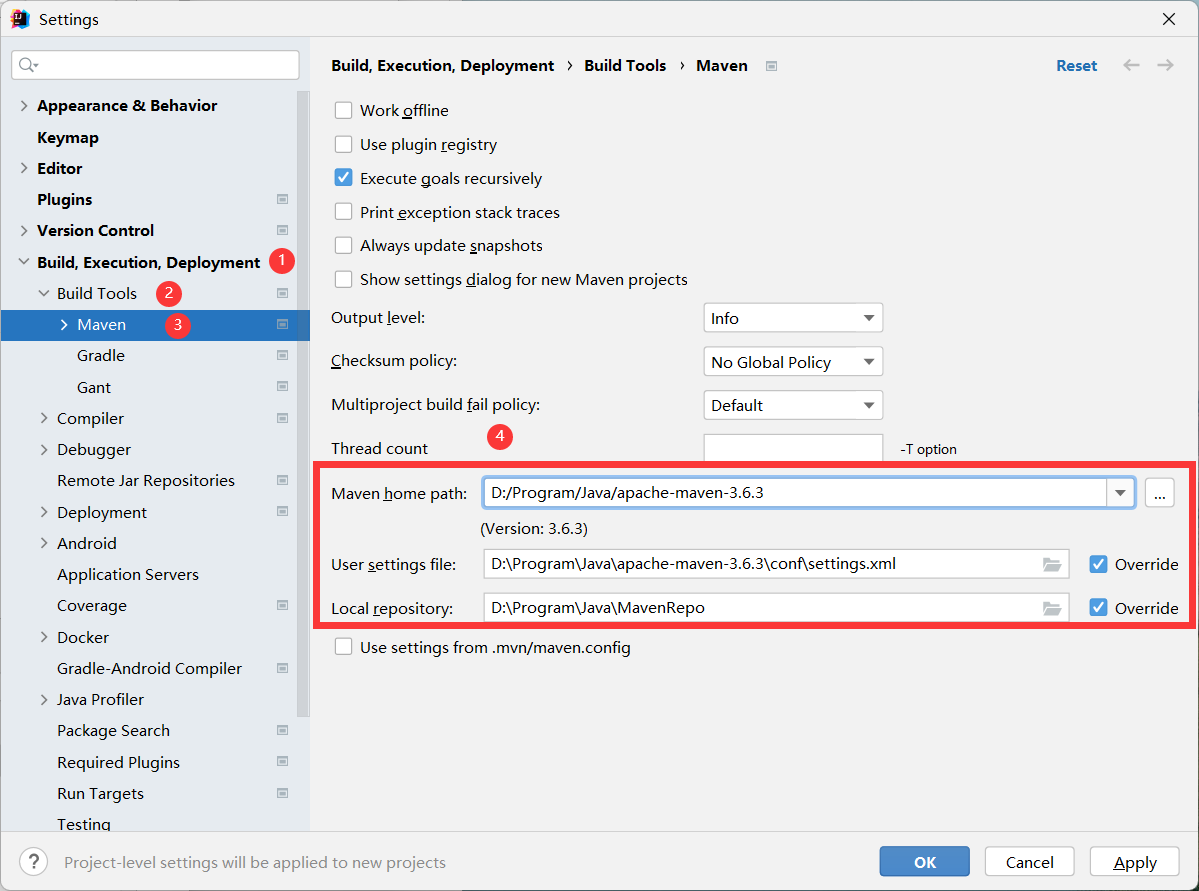Enable Work offline checkbox

coord(343,111)
